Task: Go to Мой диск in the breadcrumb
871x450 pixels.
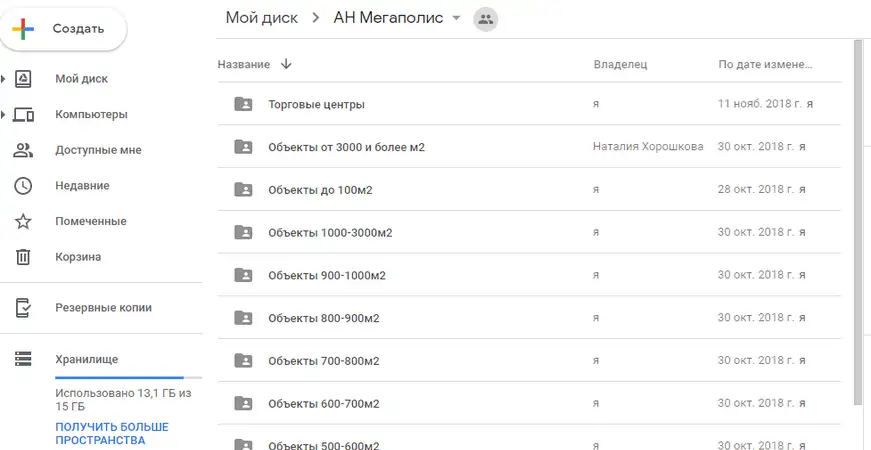Action: tap(262, 18)
